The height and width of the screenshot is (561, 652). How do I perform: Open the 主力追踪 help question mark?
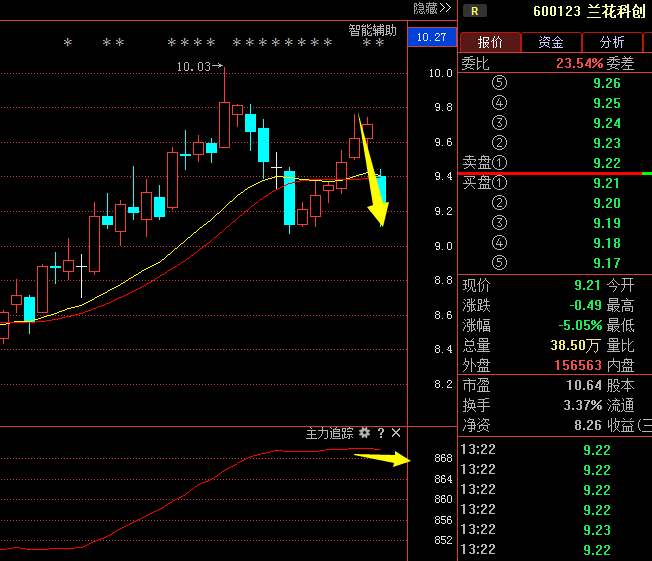pos(381,433)
